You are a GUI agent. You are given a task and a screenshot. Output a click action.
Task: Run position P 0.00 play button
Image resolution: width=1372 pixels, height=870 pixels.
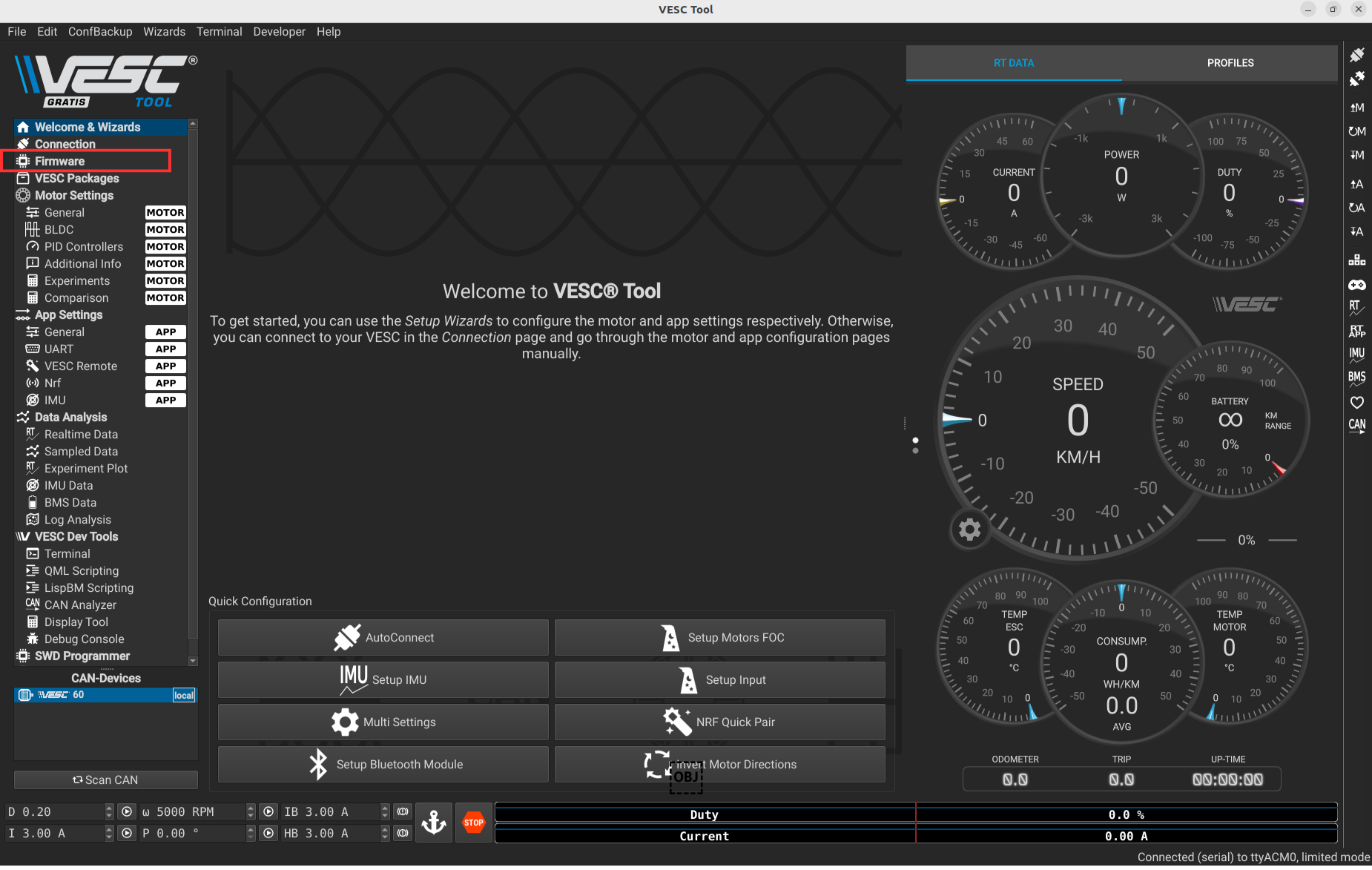click(268, 834)
